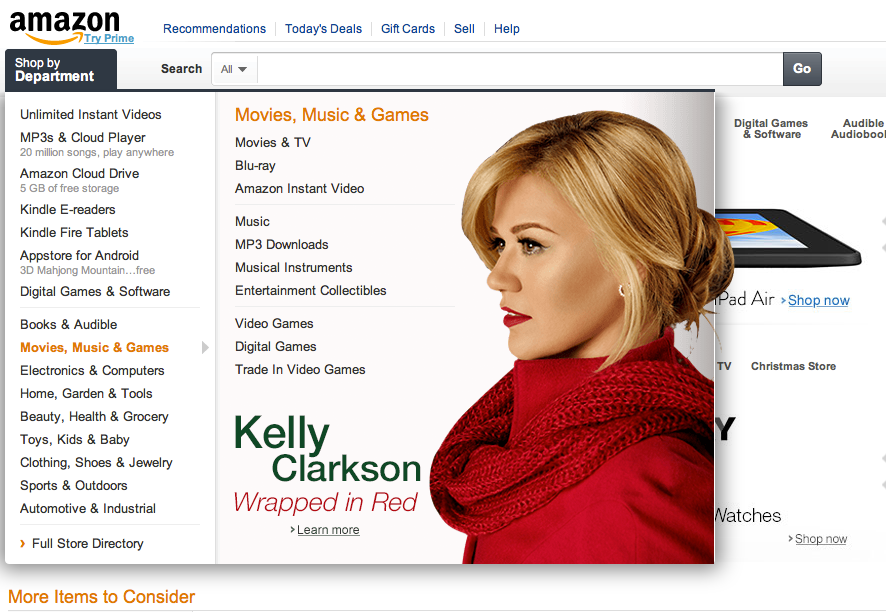The height and width of the screenshot is (612, 886).
Task: Expand the search category All dropdown
Action: (234, 69)
